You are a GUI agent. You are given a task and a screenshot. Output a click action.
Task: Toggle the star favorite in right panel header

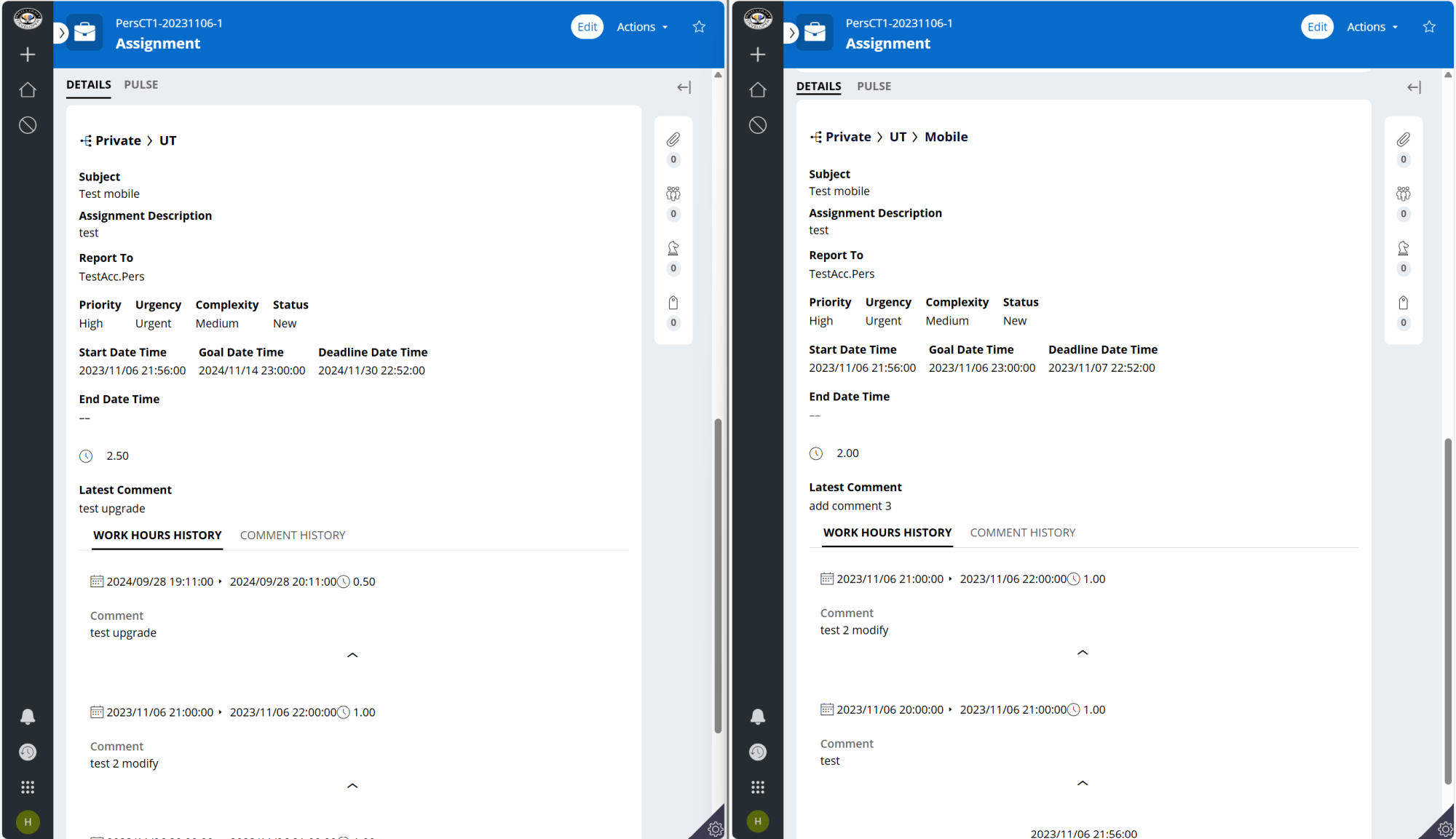pyautogui.click(x=1429, y=27)
